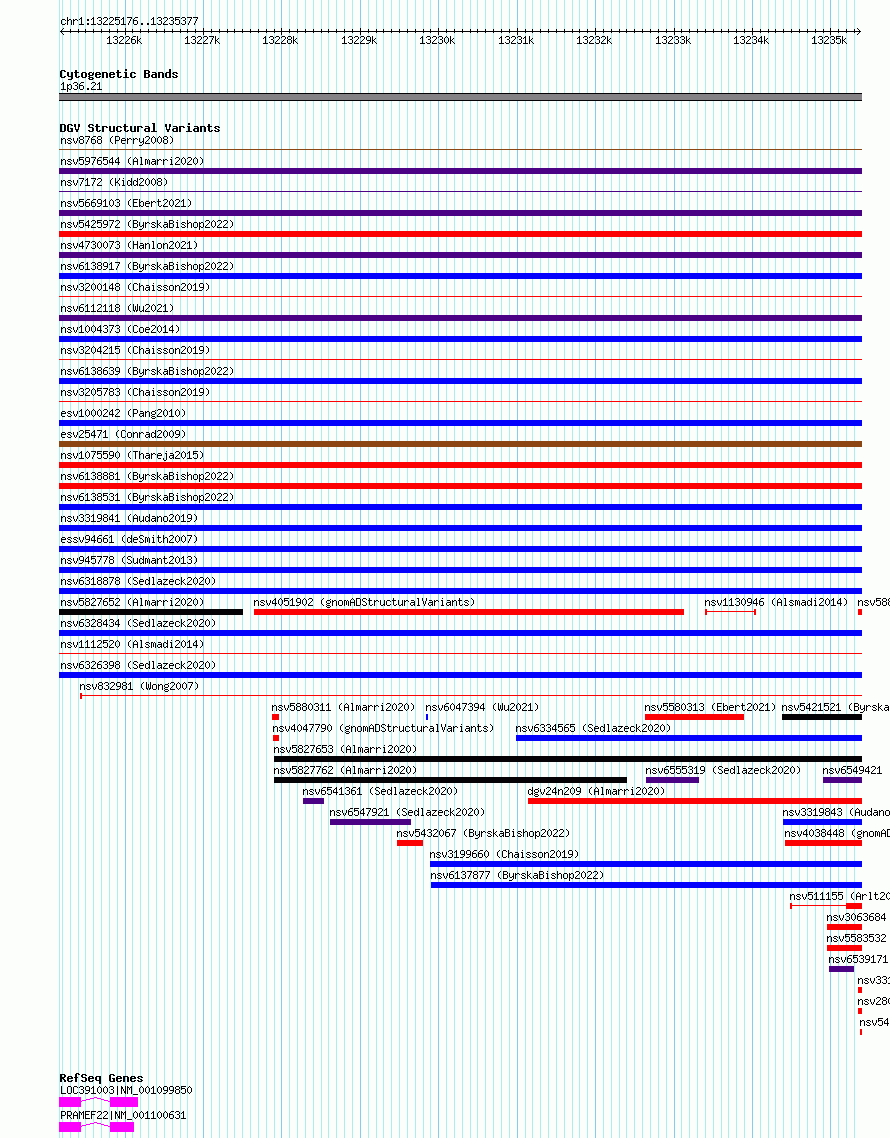Click the nsv5880311 (Almarri2020) label

point(344,708)
